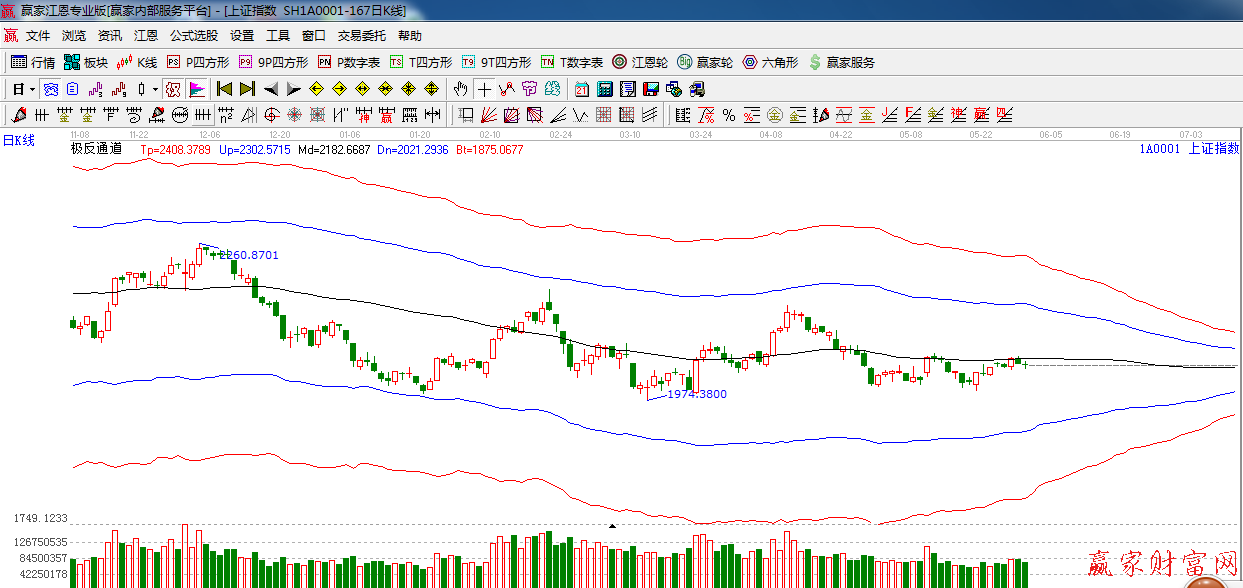This screenshot has height=588, width=1243.
Task: Click the 赢家服务 button
Action: click(x=841, y=62)
